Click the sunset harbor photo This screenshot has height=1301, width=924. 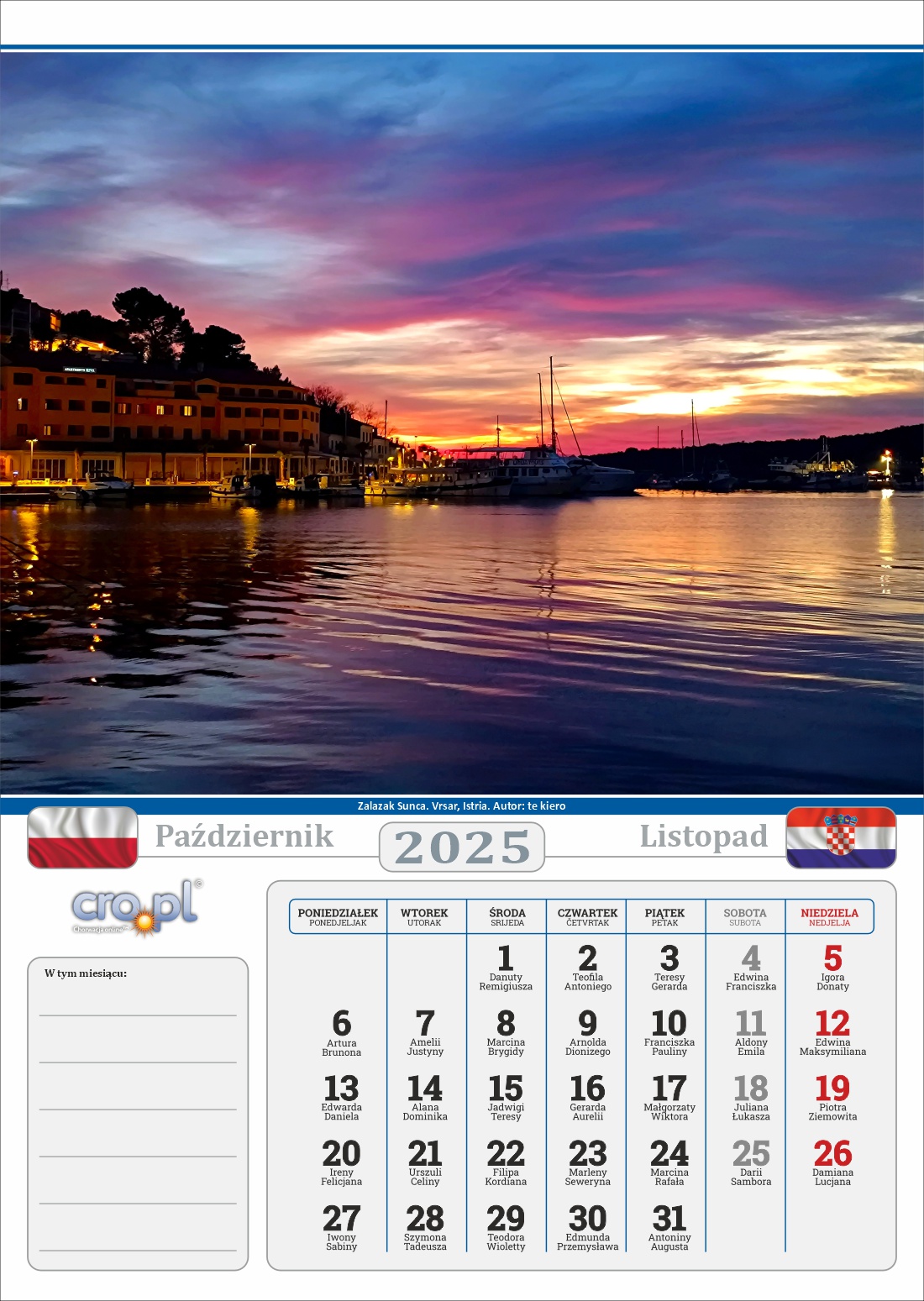point(462,420)
